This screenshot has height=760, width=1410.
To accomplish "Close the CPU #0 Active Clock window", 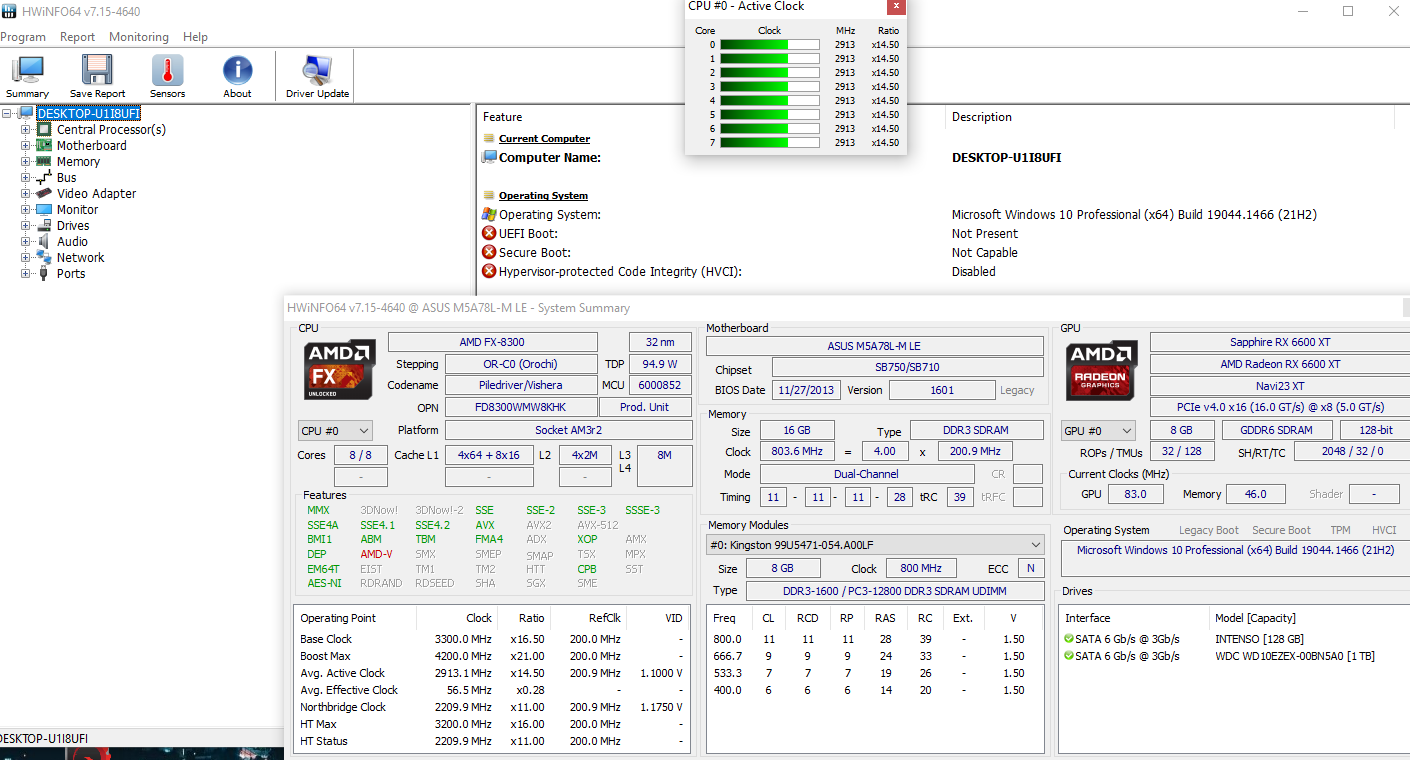I will (895, 6).
